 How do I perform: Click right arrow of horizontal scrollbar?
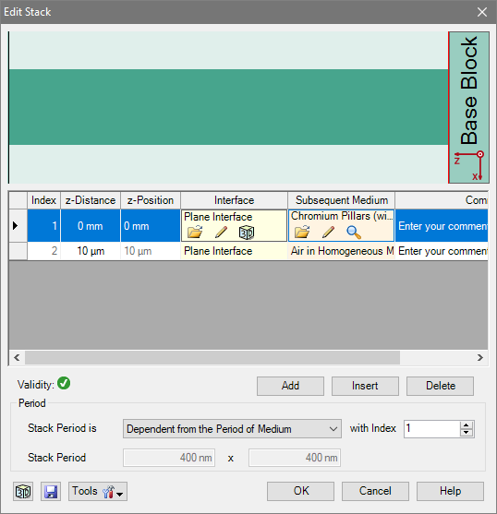click(x=480, y=358)
